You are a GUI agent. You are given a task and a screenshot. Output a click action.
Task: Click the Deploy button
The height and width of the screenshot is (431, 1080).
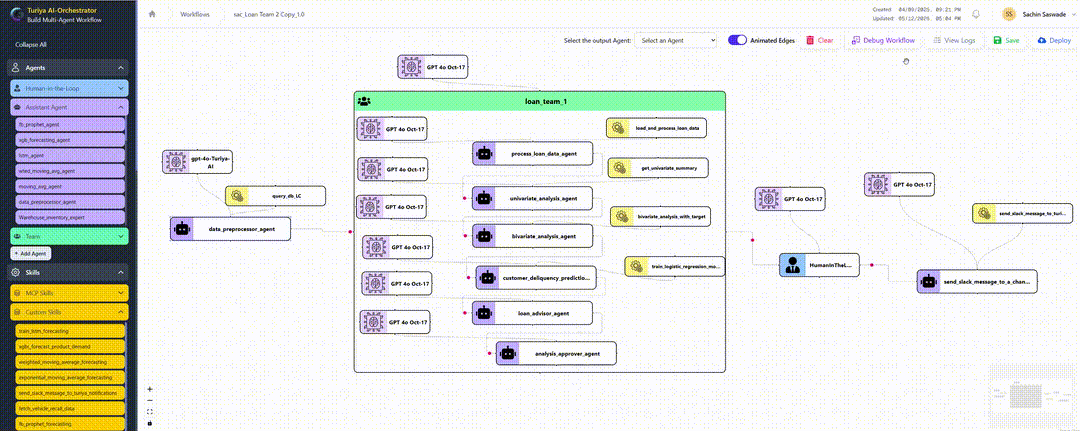pyautogui.click(x=1054, y=41)
